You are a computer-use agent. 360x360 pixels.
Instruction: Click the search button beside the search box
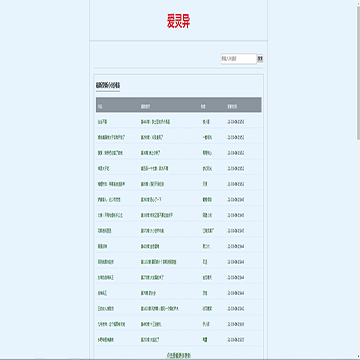coord(260,59)
